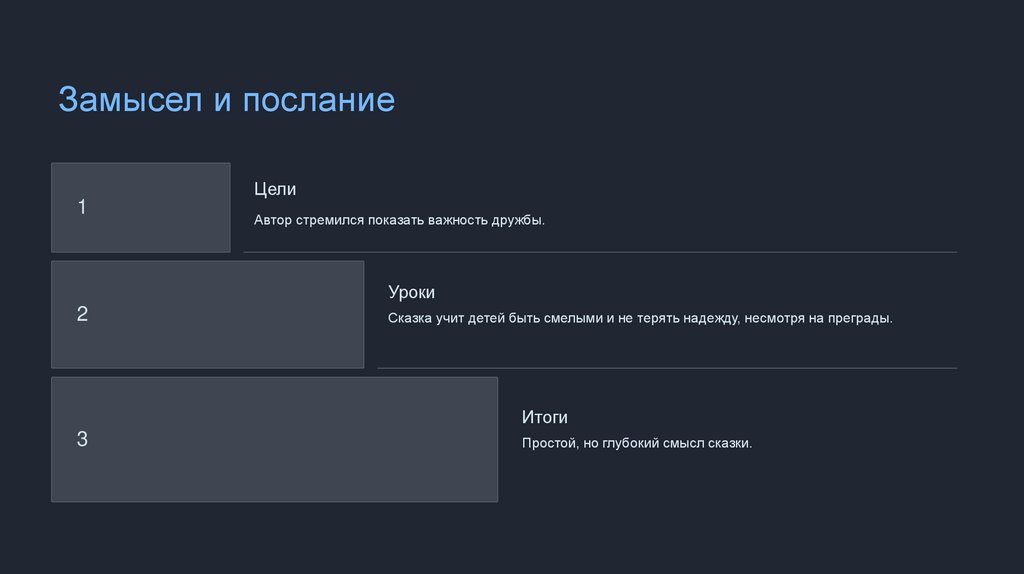Image resolution: width=1024 pixels, height=574 pixels.
Task: Click the "Цели" heading
Action: pos(275,189)
